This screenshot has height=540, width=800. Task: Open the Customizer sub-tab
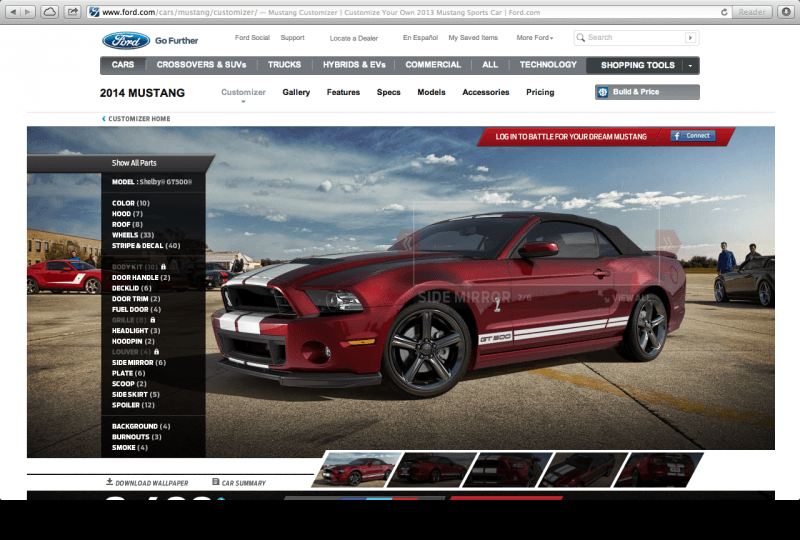[243, 92]
